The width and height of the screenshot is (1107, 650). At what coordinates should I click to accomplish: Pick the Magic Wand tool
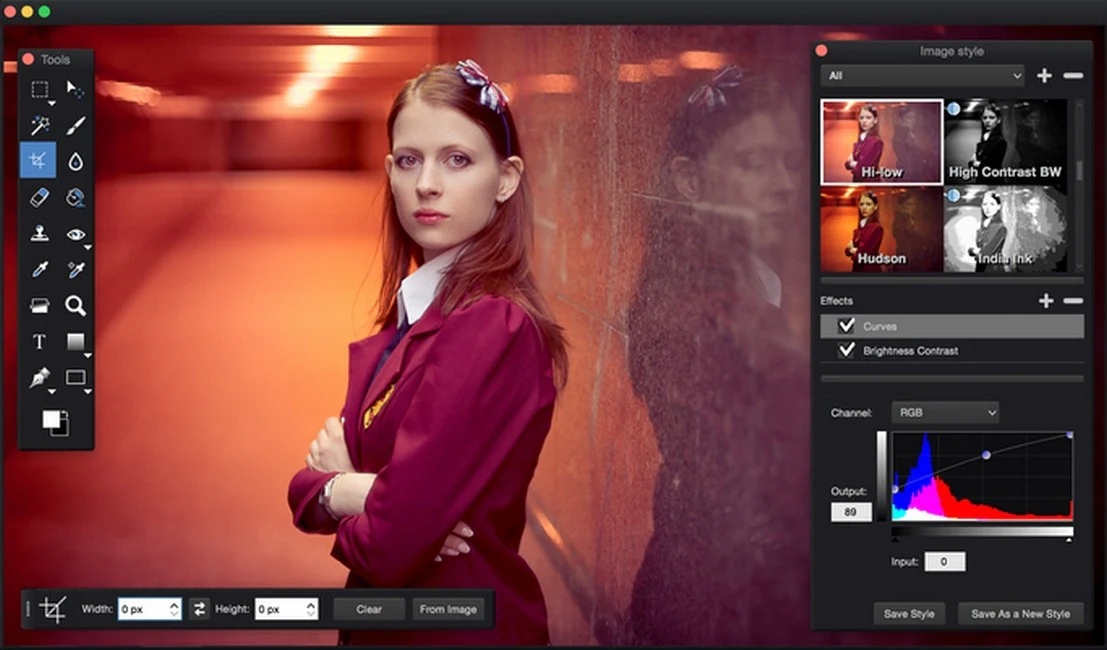pos(40,125)
